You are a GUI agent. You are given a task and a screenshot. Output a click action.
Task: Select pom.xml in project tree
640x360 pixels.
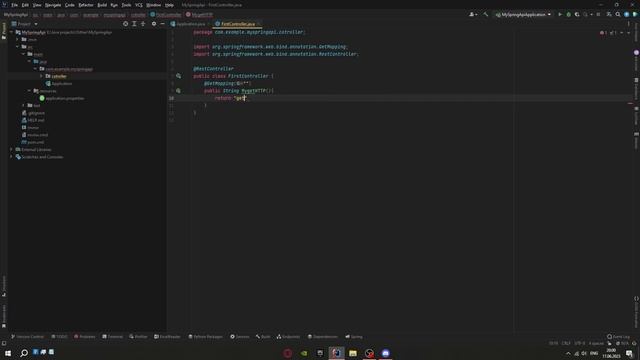click(x=33, y=142)
